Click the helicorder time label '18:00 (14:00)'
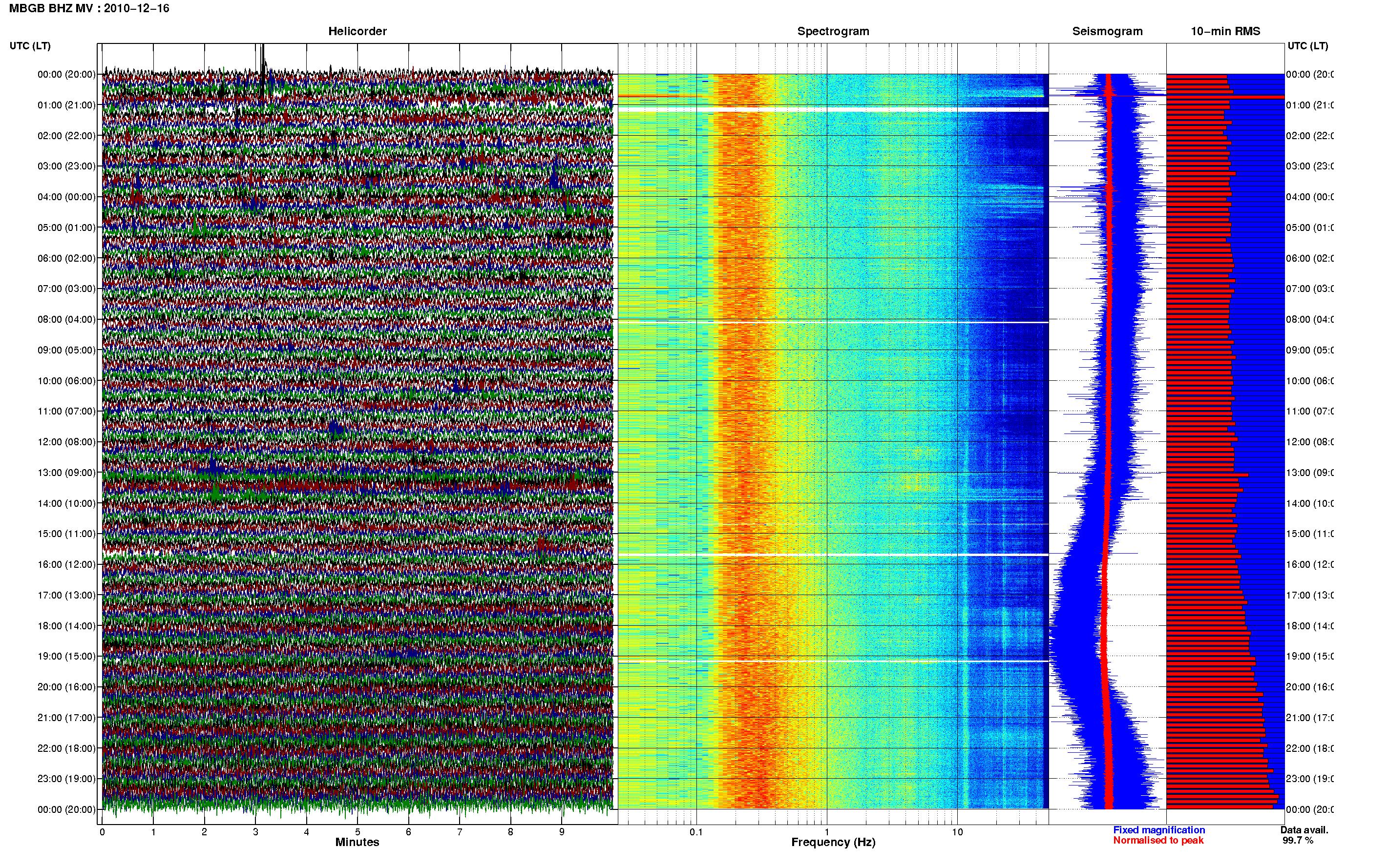Viewport: 1389px width, 868px height. (66, 626)
